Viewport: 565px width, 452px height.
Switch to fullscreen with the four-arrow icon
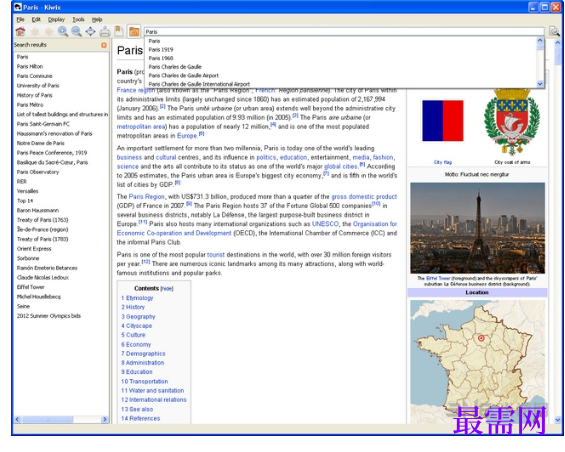coord(90,32)
